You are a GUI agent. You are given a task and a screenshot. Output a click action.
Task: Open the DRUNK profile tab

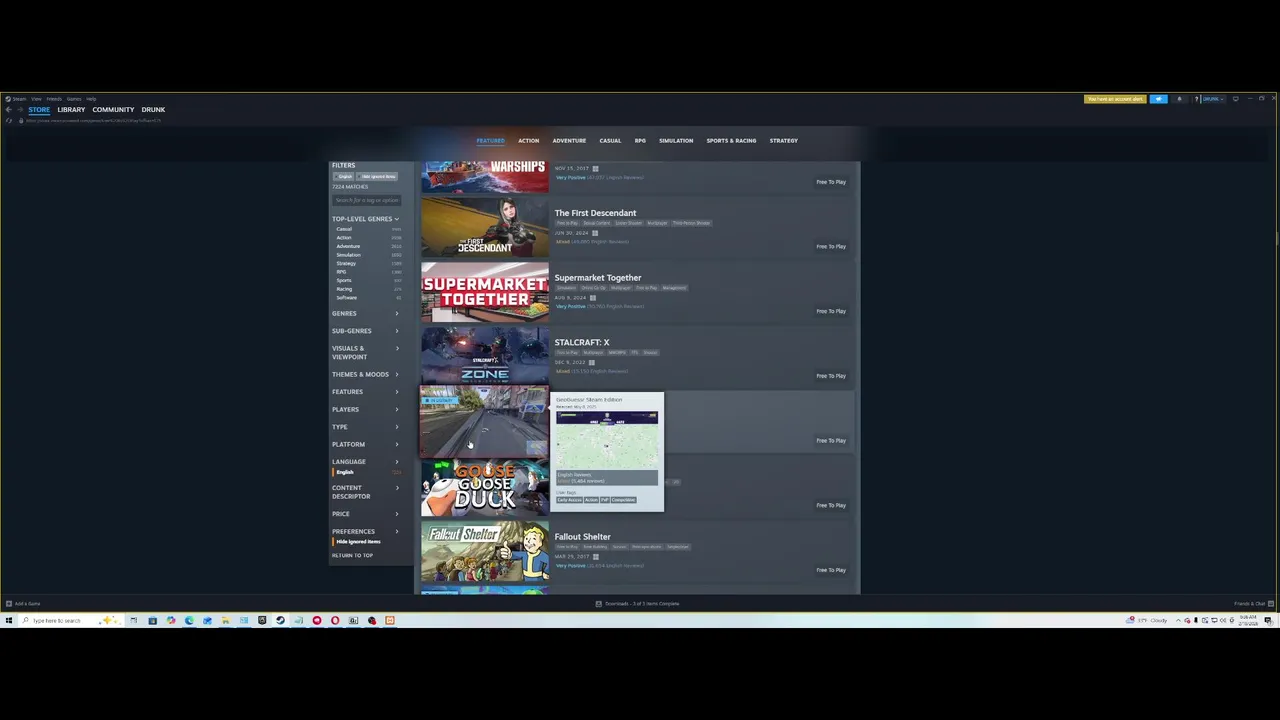(x=153, y=109)
